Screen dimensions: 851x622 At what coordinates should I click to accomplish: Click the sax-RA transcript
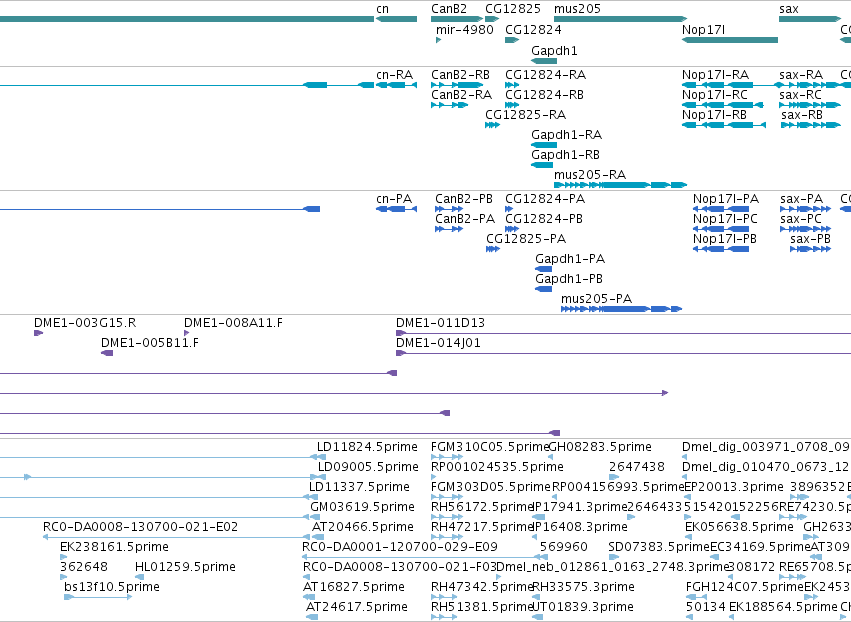click(809, 85)
